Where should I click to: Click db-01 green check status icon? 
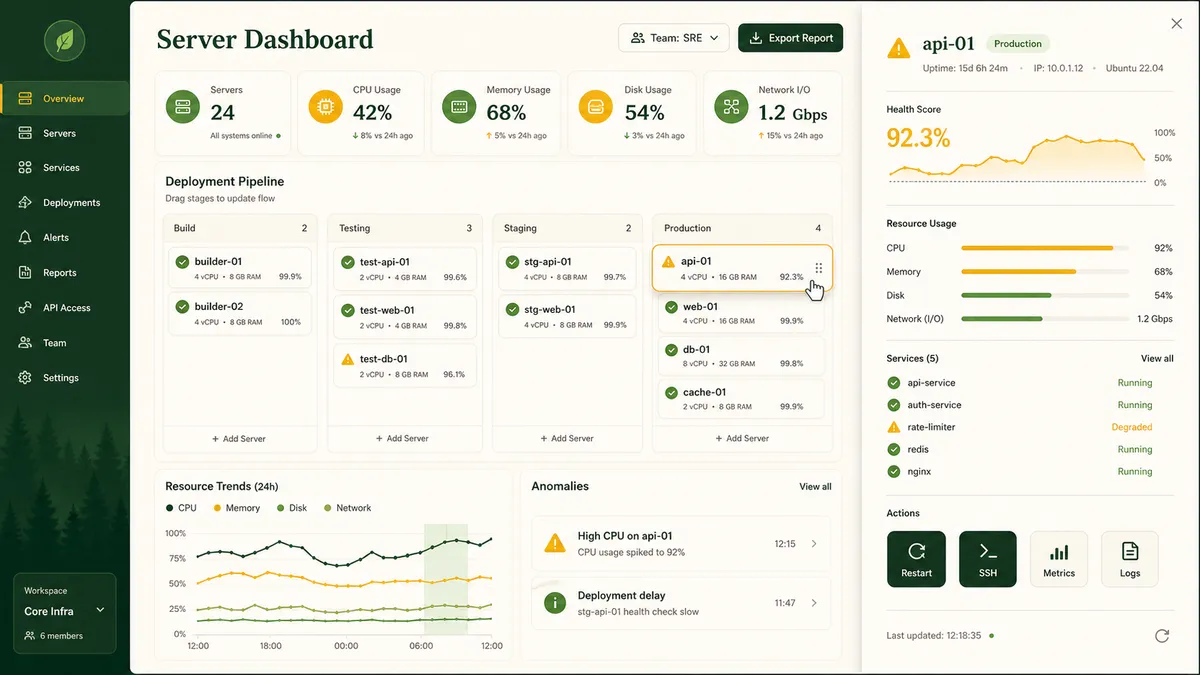point(671,350)
